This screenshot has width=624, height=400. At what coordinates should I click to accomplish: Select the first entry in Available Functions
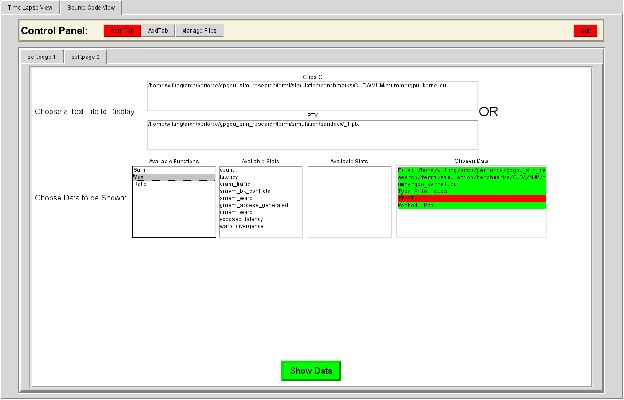coord(140,171)
